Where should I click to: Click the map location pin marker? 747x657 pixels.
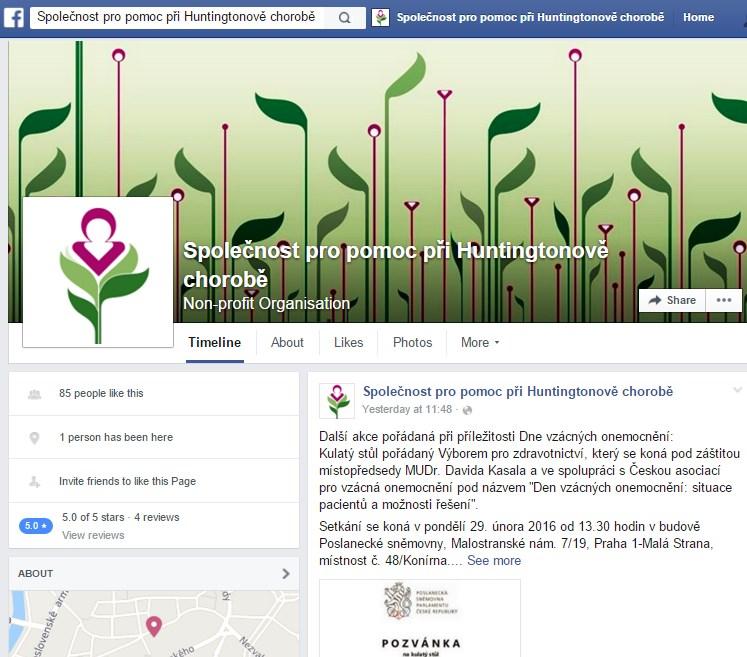(153, 627)
